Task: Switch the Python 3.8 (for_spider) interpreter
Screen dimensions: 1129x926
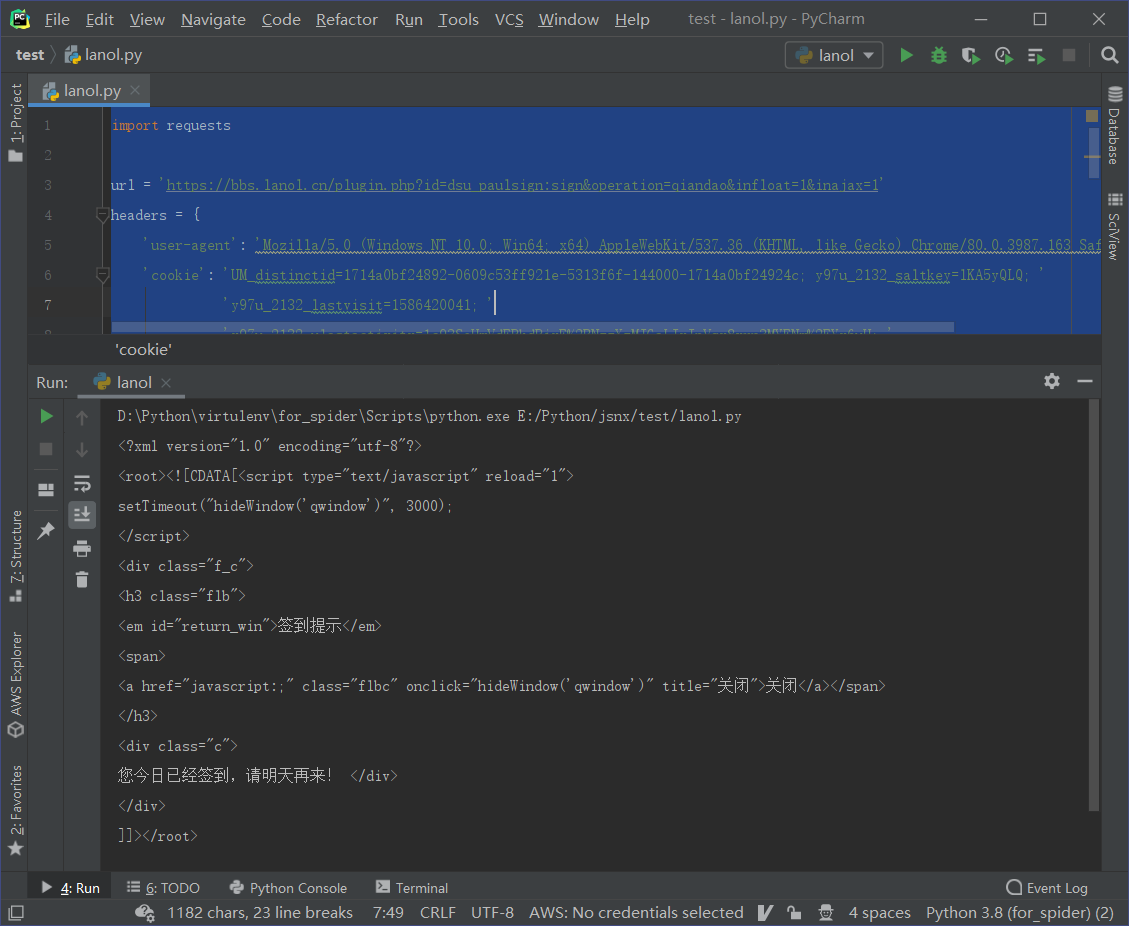Action: [x=1020, y=913]
